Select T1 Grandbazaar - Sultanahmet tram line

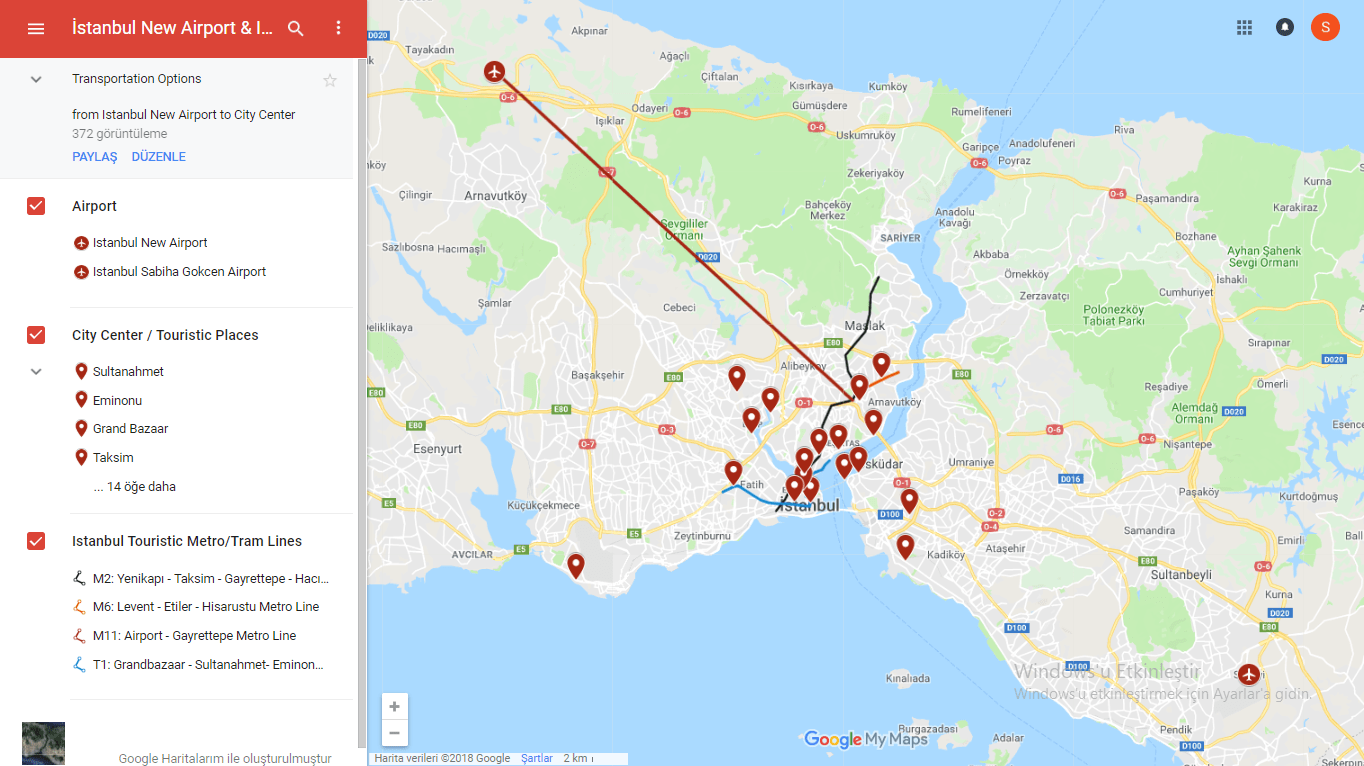[x=209, y=665]
